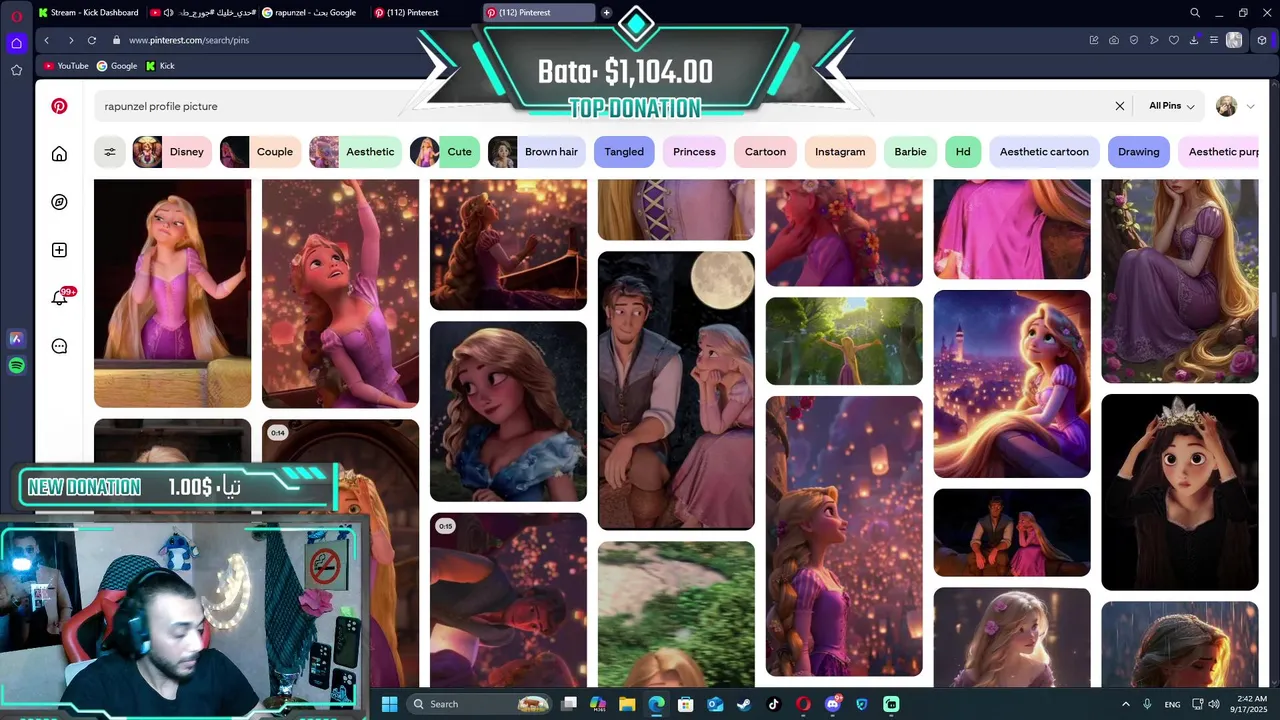Open the ad blocker shield icon
This screenshot has height=720, width=1280.
pyautogui.click(x=1134, y=40)
